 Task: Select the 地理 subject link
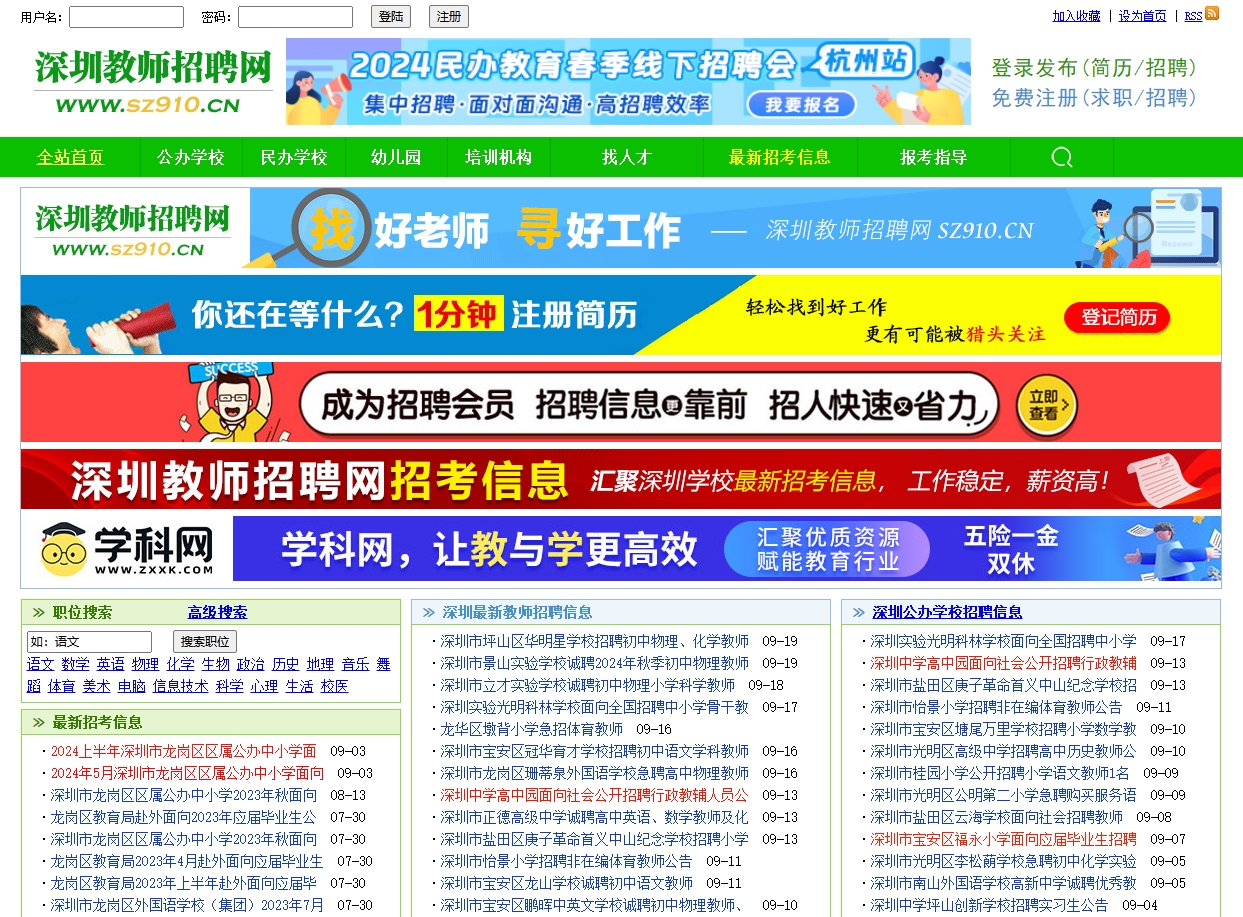pos(321,664)
